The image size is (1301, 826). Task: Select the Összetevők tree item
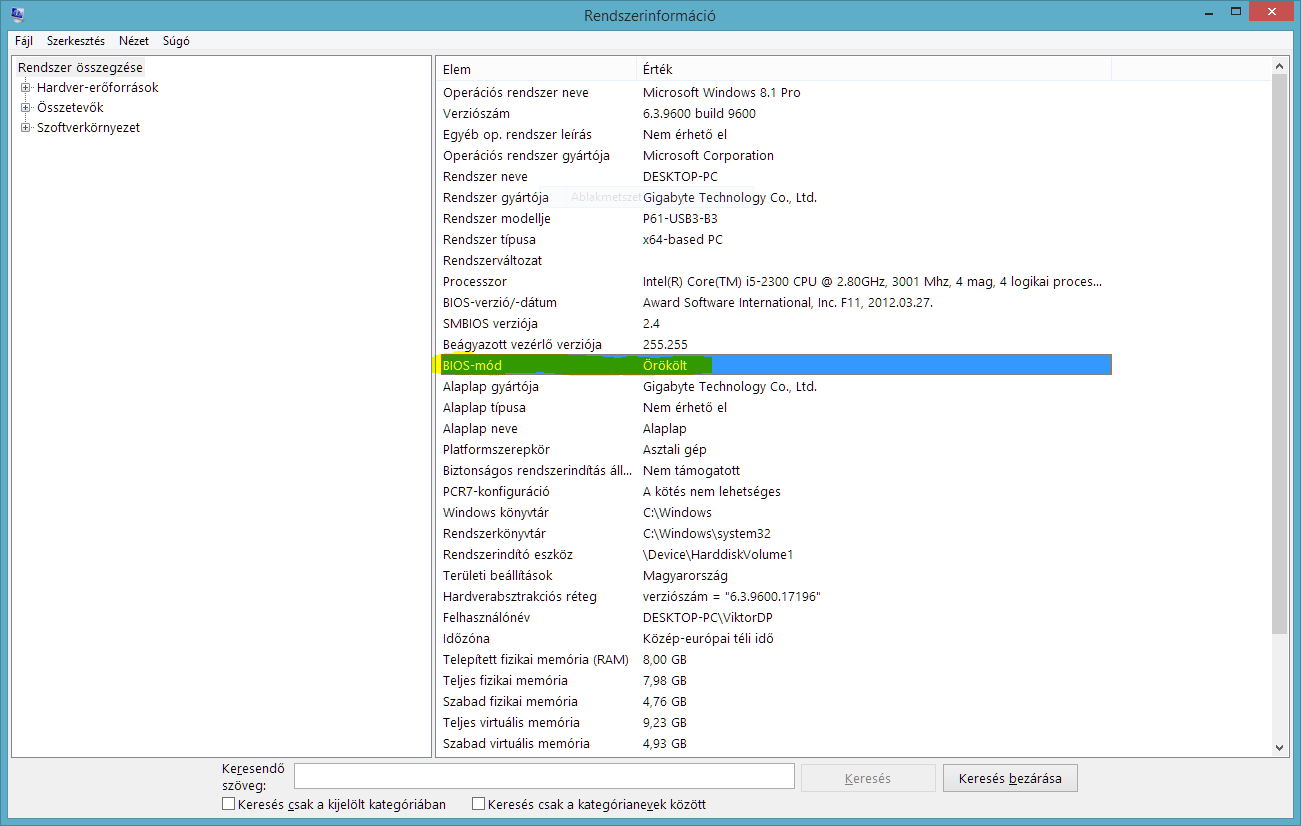[x=70, y=108]
